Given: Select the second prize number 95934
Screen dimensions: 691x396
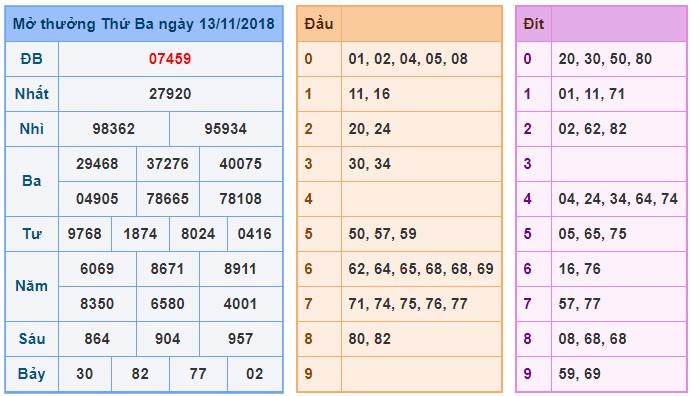Looking at the screenshot, I should point(225,129).
